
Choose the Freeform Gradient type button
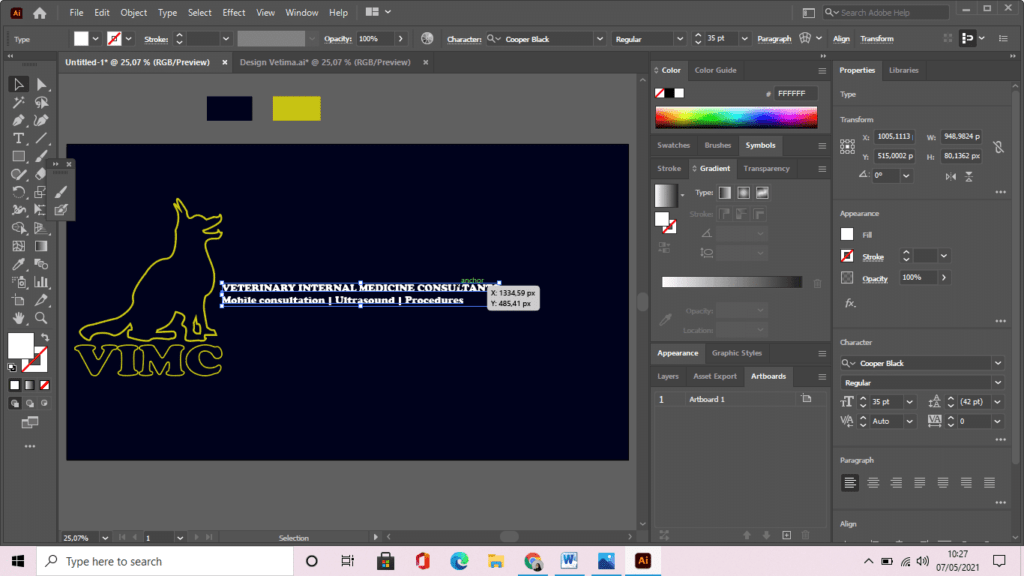[x=762, y=193]
